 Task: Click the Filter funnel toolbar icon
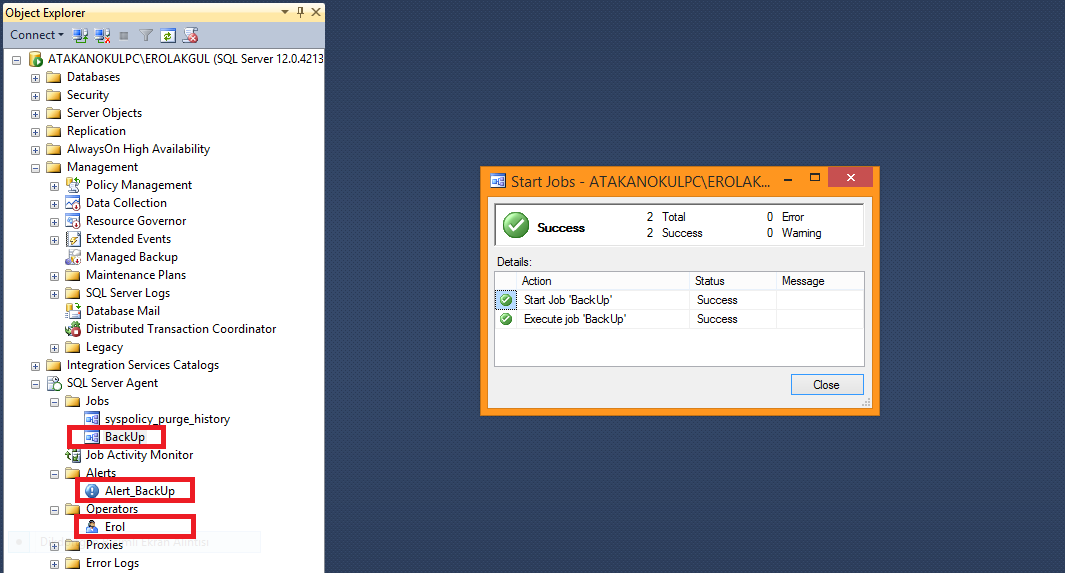coord(146,35)
